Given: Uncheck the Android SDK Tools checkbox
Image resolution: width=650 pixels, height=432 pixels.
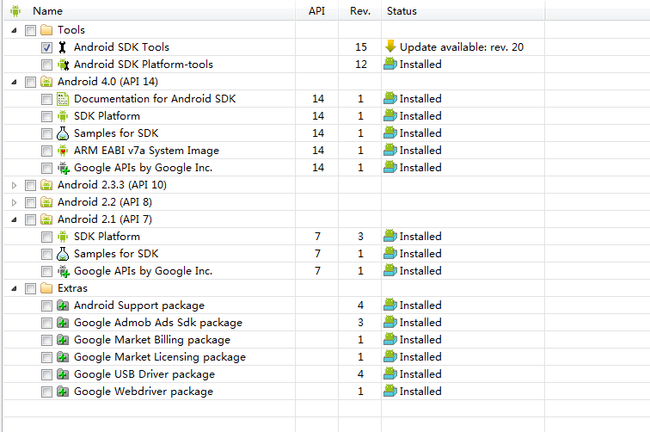Looking at the screenshot, I should [47, 48].
